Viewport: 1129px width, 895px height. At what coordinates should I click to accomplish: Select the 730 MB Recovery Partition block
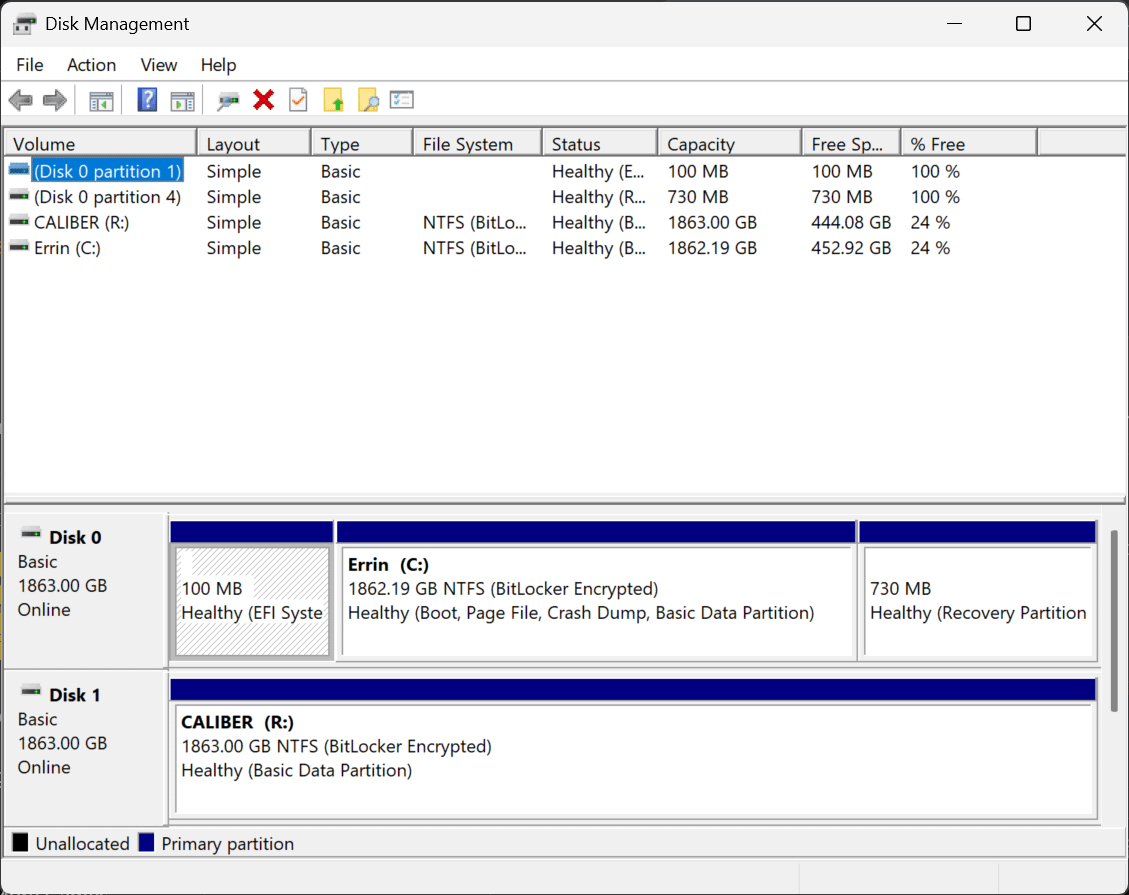[978, 600]
